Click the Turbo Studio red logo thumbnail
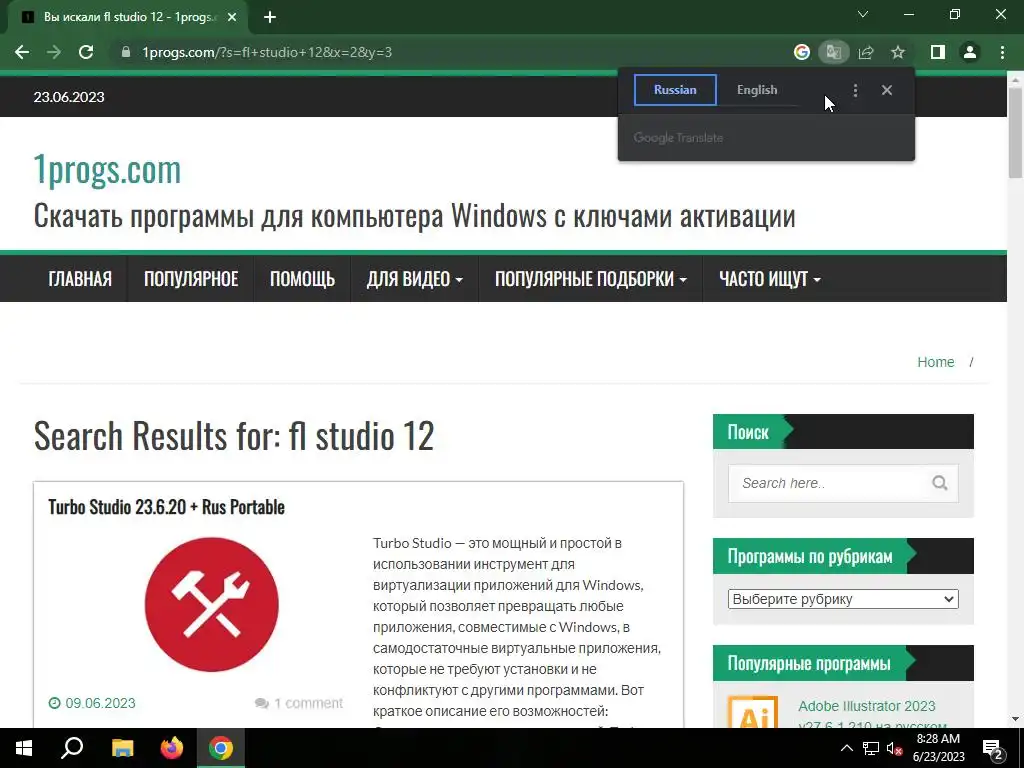Image resolution: width=1024 pixels, height=768 pixels. coord(212,604)
